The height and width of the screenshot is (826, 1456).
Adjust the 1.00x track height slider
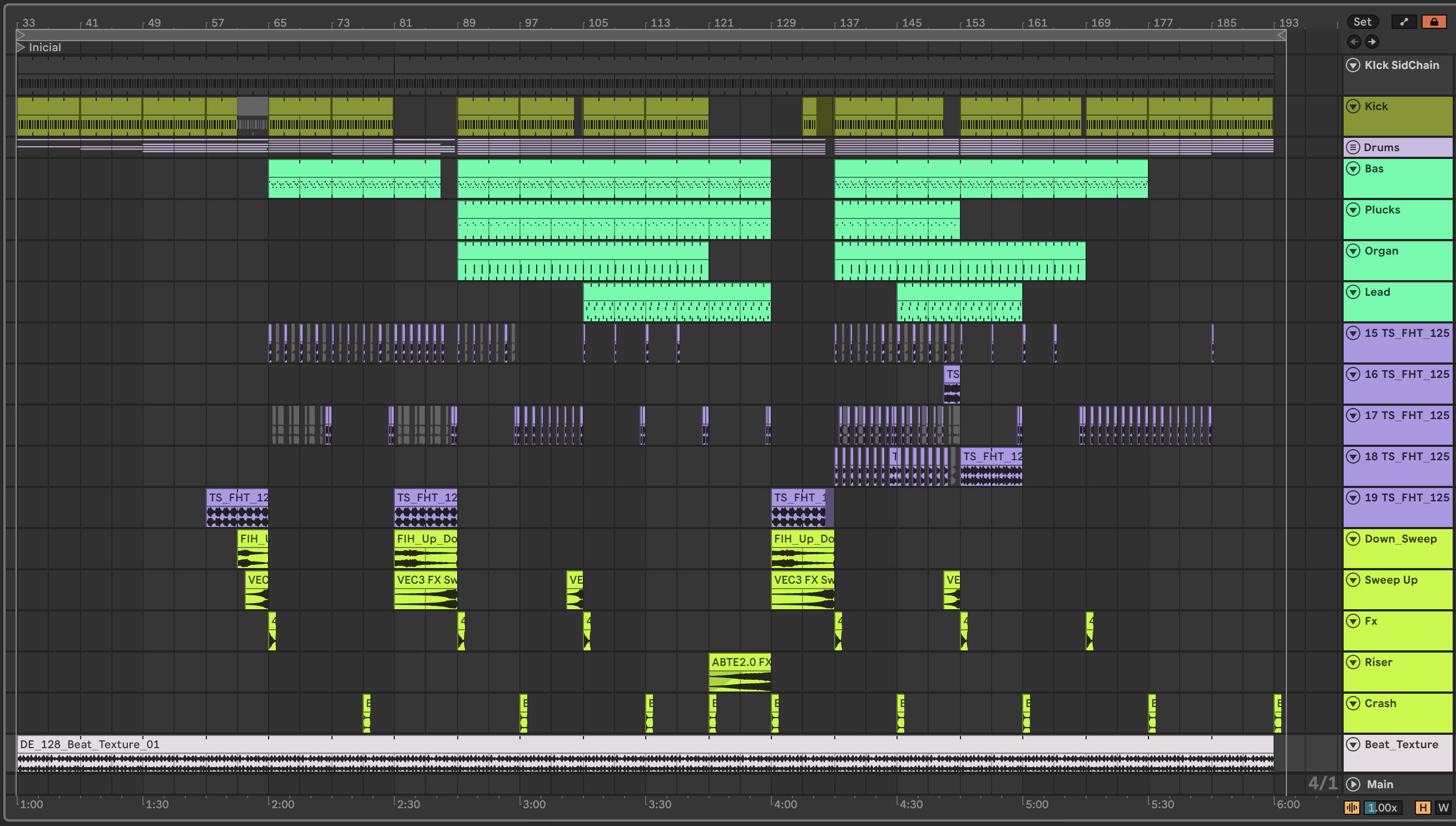[1382, 807]
